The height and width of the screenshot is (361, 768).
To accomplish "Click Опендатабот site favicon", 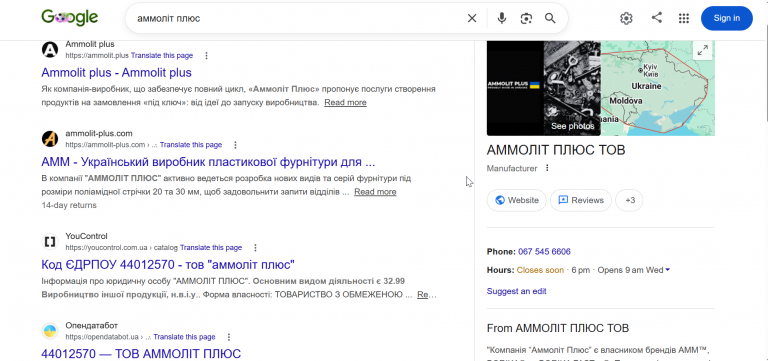I will point(50,331).
